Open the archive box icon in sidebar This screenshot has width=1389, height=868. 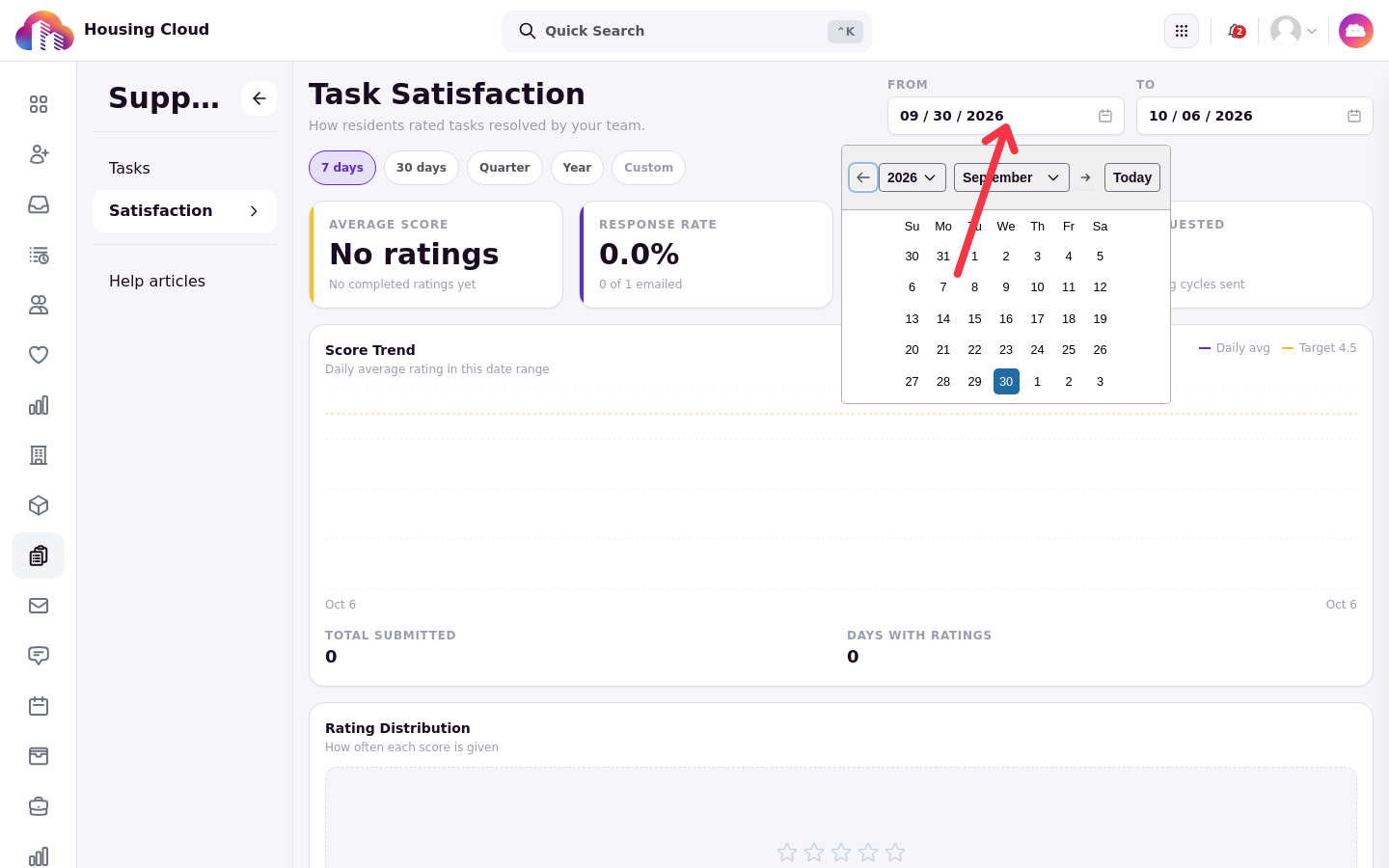[39, 756]
